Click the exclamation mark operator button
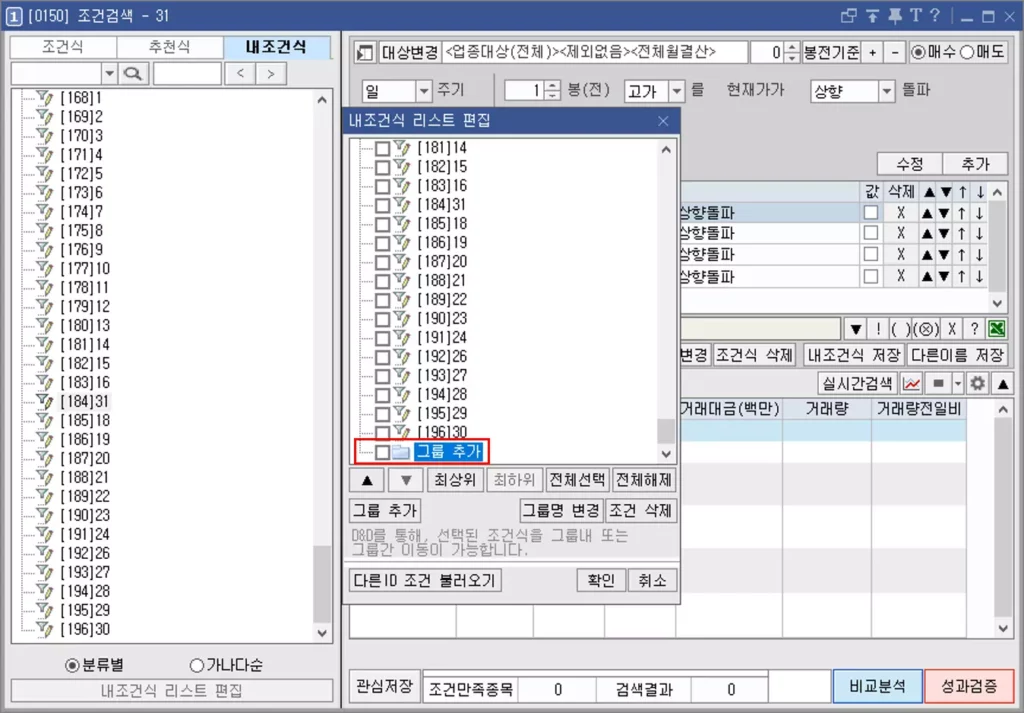 click(x=878, y=329)
